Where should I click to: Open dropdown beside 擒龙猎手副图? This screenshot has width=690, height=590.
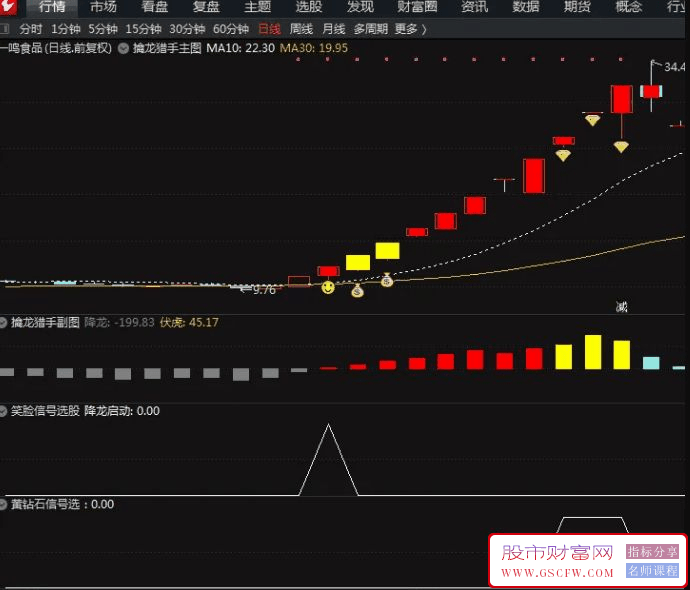(3, 323)
